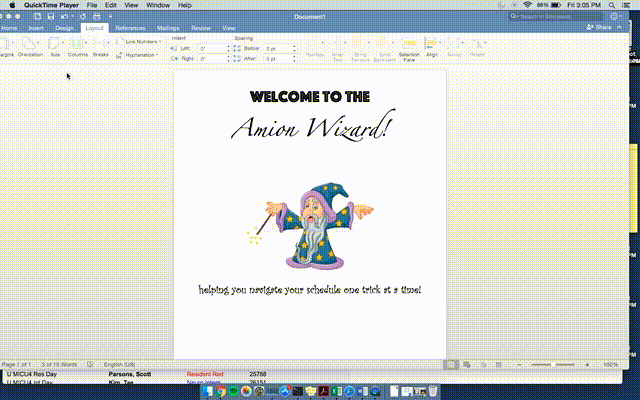640x400 pixels.
Task: Select the Print Layout view button
Action: pos(451,365)
